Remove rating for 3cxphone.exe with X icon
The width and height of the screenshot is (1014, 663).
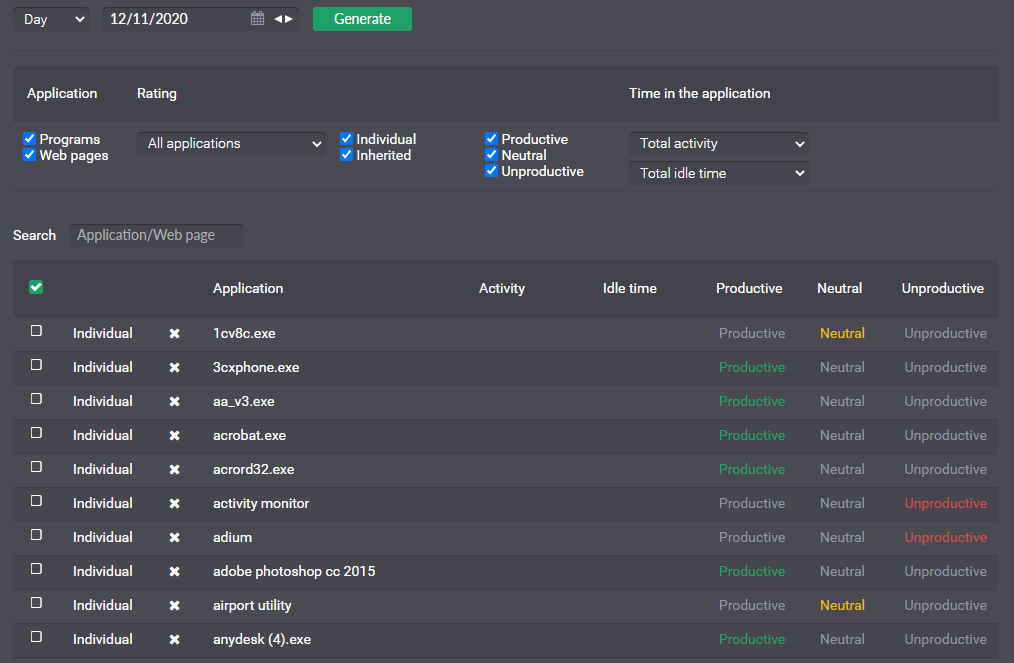(x=175, y=367)
